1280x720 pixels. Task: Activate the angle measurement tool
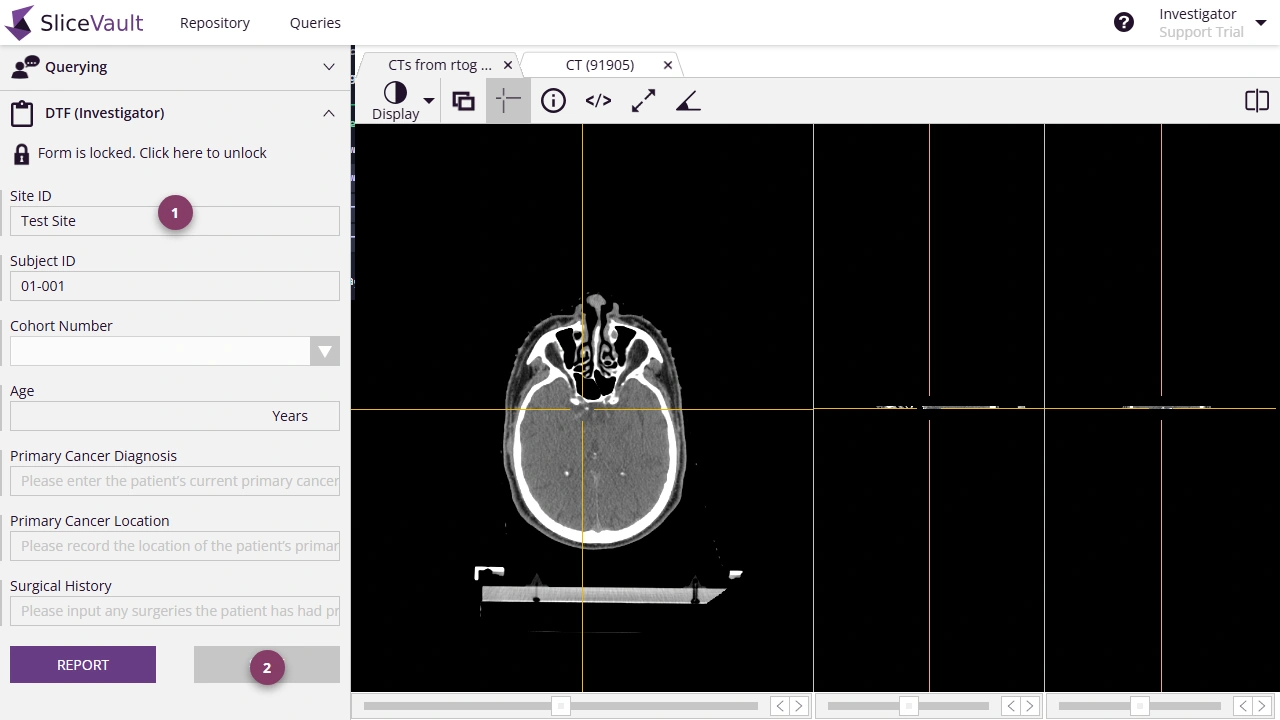coord(688,100)
